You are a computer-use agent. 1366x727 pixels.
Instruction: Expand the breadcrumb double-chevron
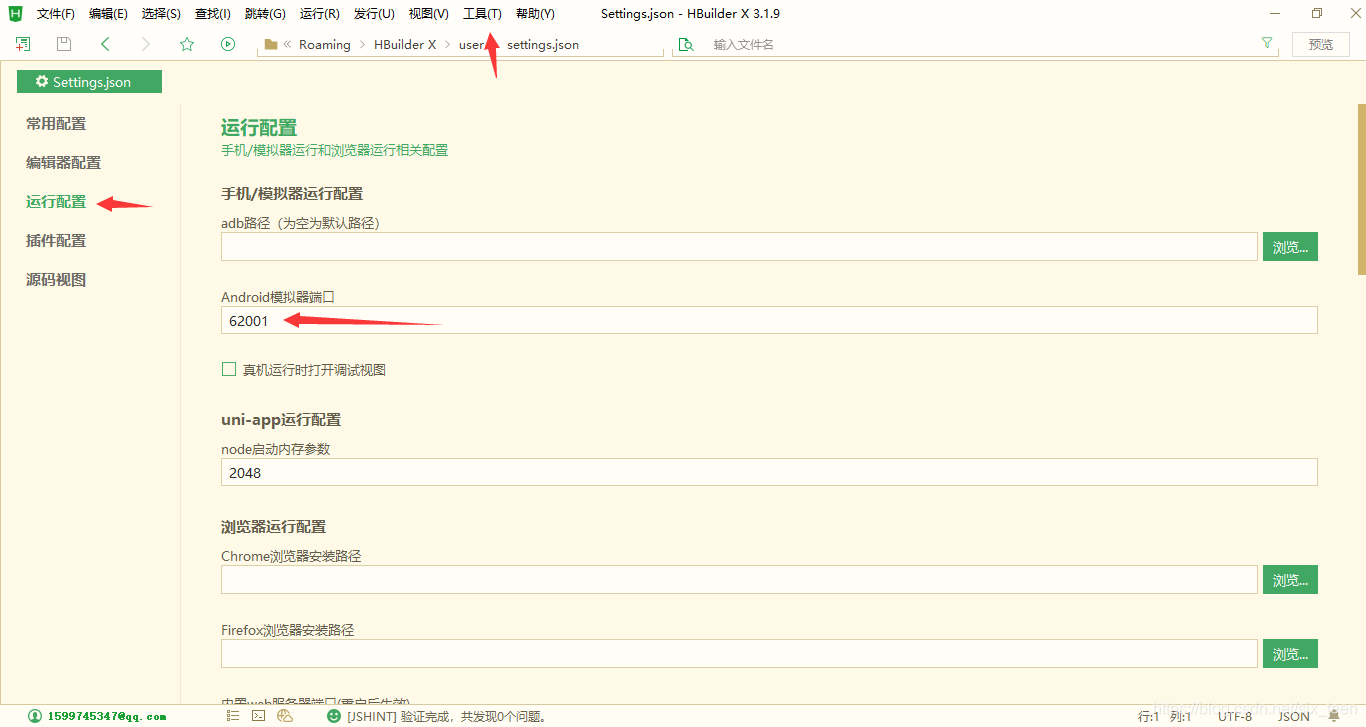tap(288, 44)
